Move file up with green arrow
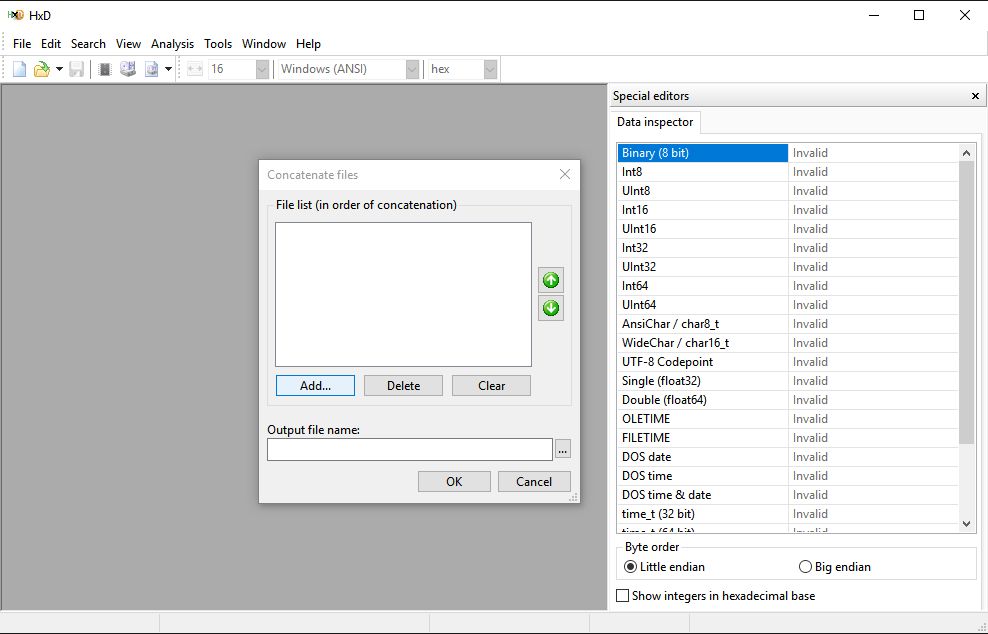The width and height of the screenshot is (988, 634). [550, 280]
